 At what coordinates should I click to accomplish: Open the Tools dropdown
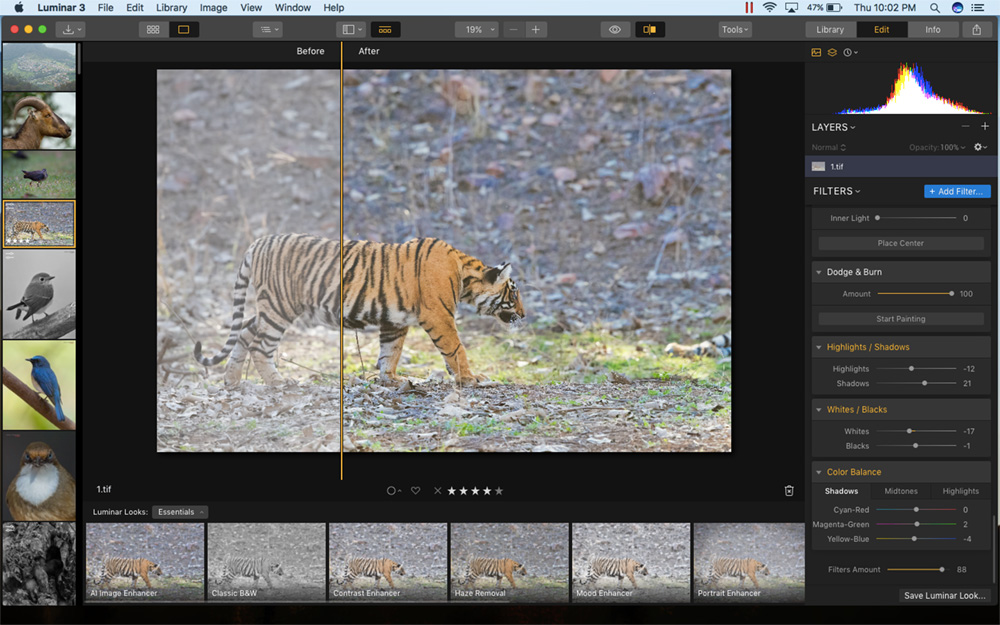click(x=734, y=29)
